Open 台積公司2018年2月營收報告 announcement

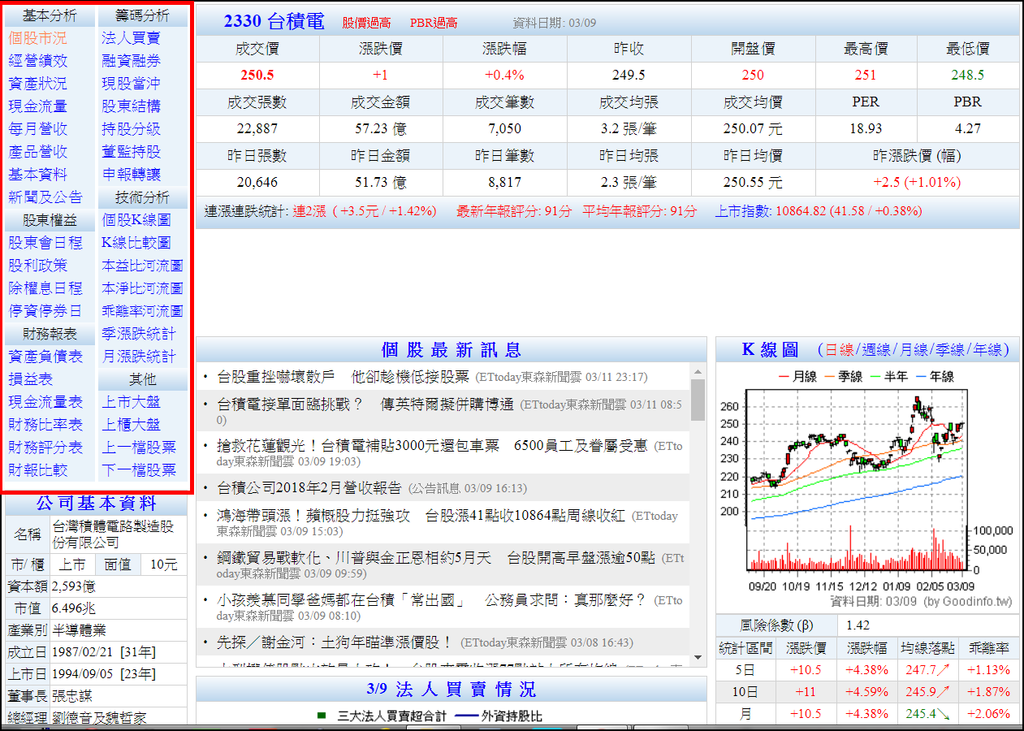(309, 488)
